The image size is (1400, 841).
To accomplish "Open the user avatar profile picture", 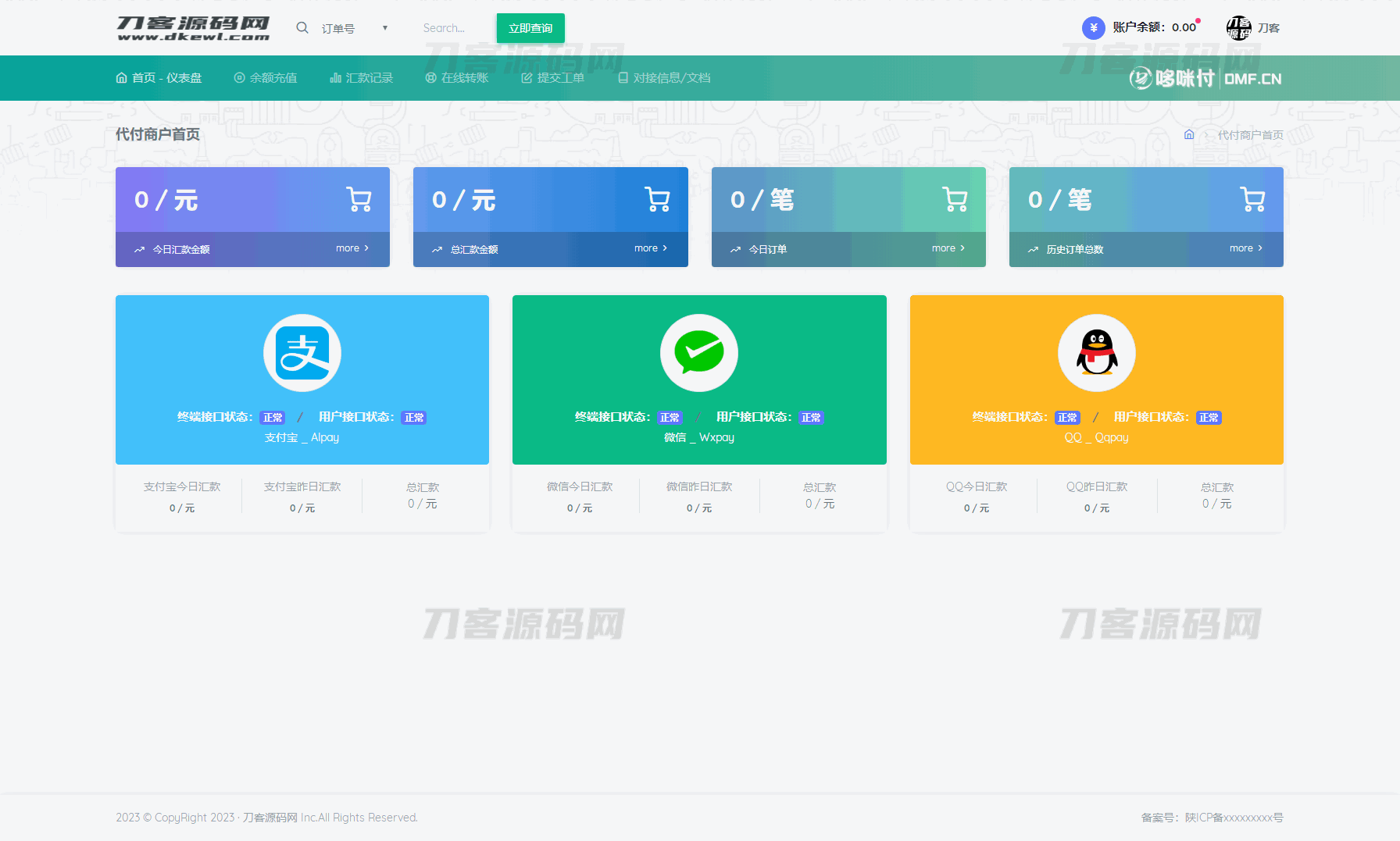I will (1238, 28).
